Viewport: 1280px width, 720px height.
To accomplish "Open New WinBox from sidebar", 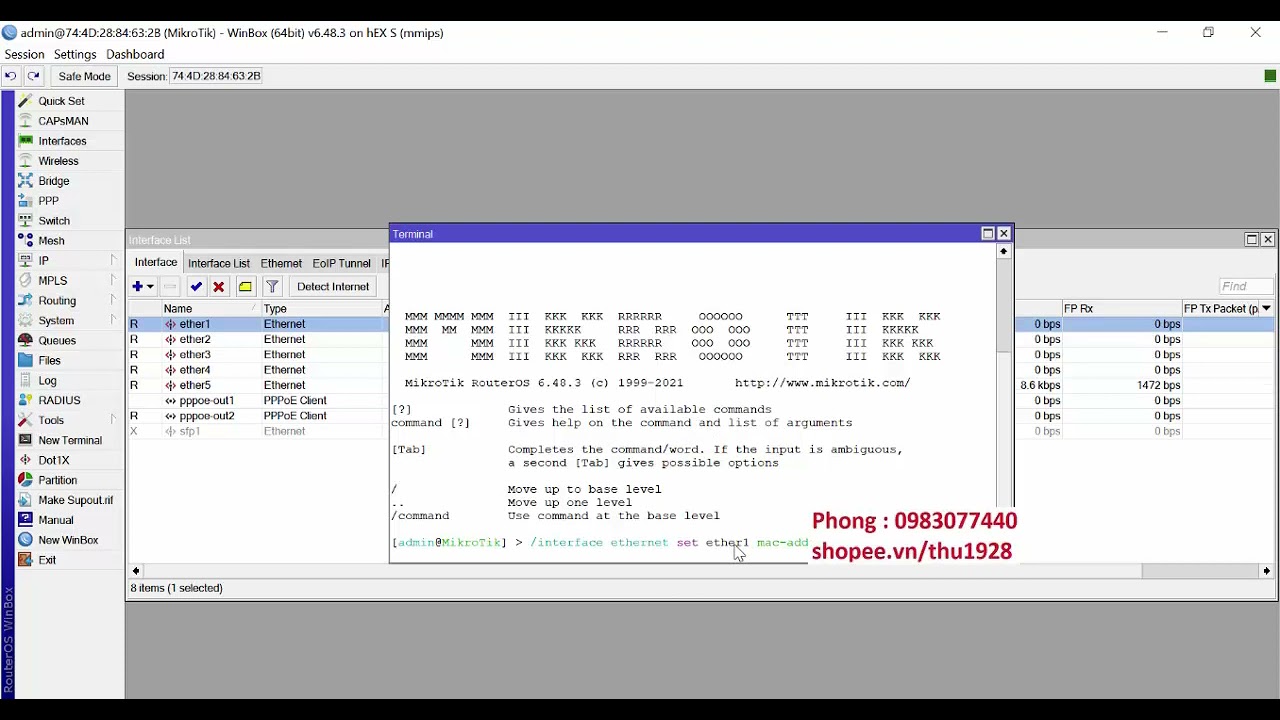I will [68, 540].
